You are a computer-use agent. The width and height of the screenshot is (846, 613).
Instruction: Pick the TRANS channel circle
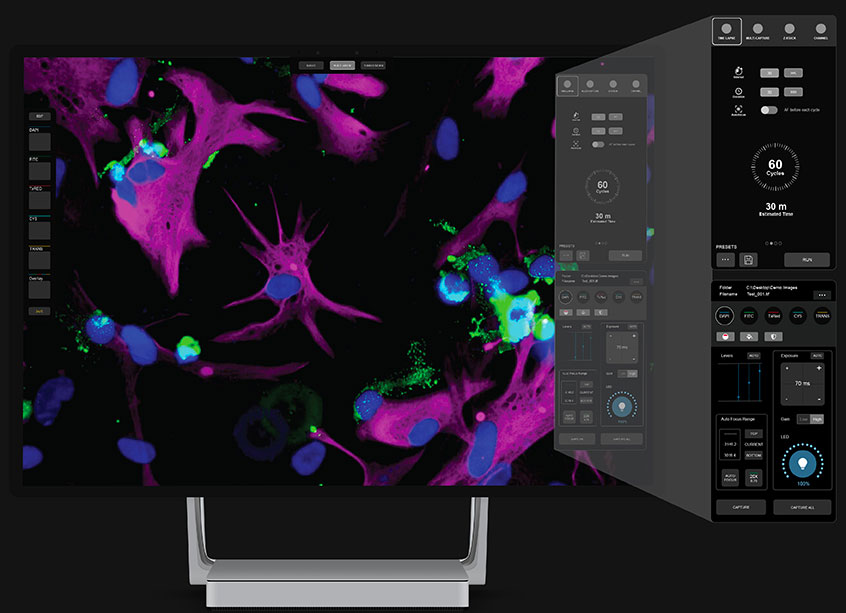821,316
